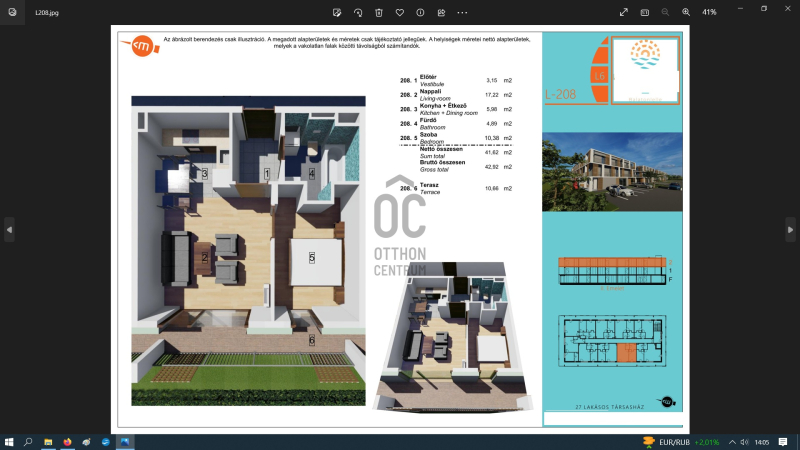This screenshot has height=450, width=800.
Task: Go to the next image arrow
Action: (791, 229)
